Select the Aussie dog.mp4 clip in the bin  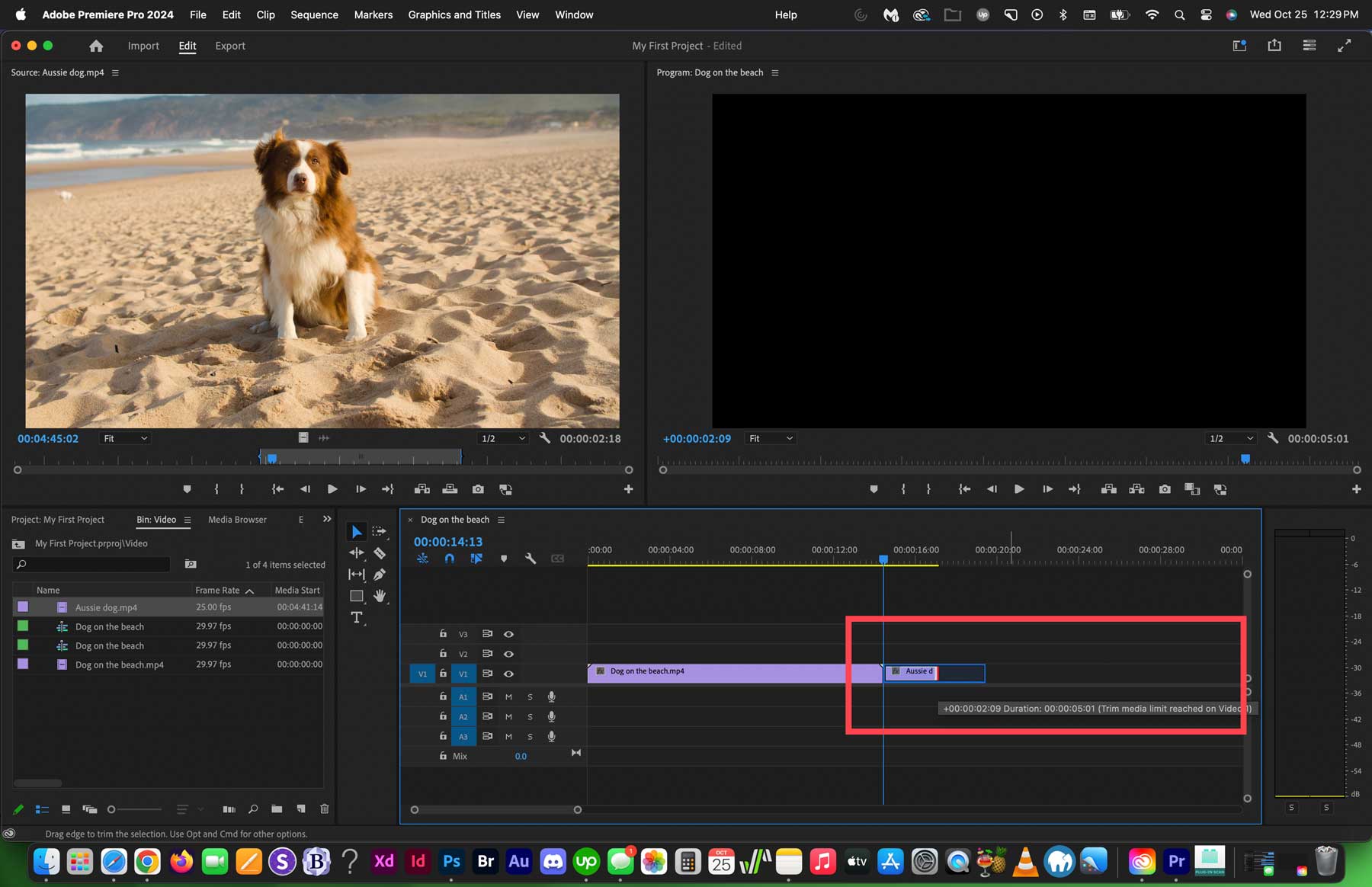(106, 607)
